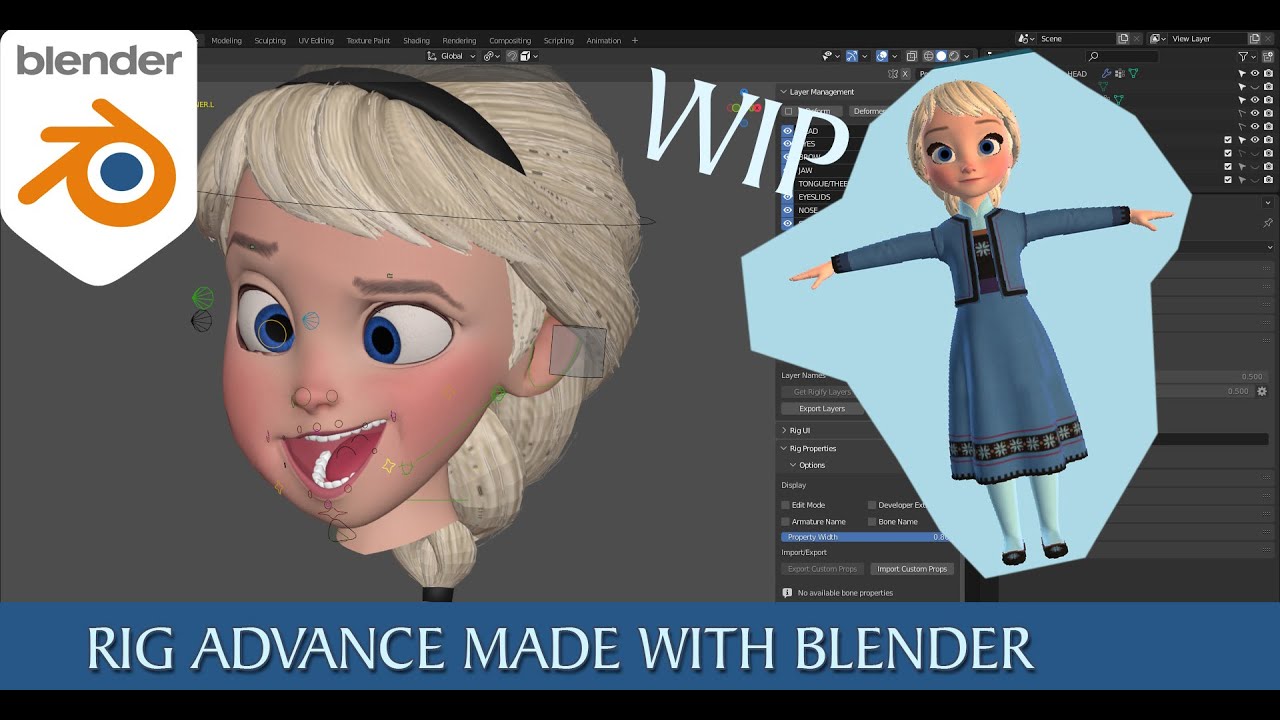Collapse the Rig Properties panel
The width and height of the screenshot is (1280, 720).
pyautogui.click(x=784, y=448)
